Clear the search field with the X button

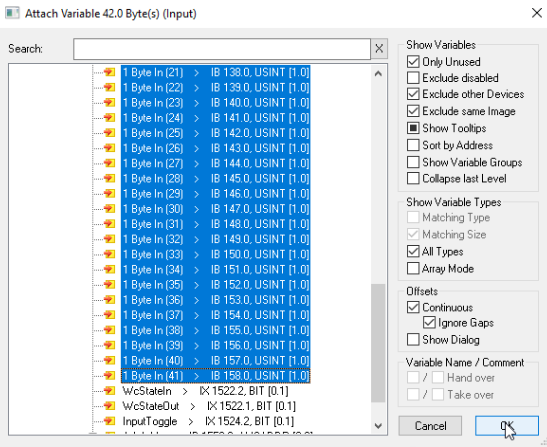pos(379,49)
